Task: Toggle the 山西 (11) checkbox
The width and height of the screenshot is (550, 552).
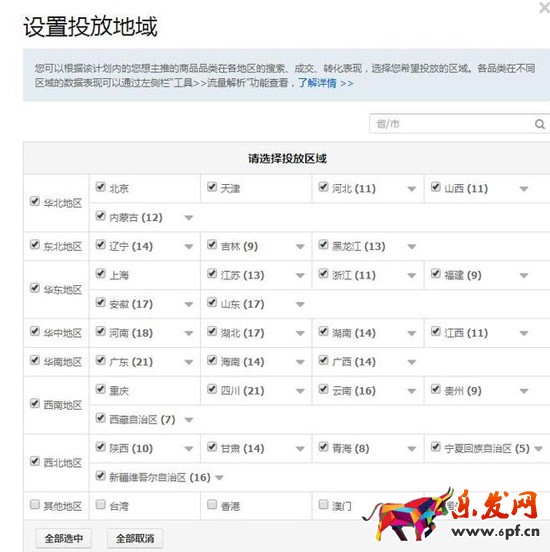Action: [x=436, y=187]
